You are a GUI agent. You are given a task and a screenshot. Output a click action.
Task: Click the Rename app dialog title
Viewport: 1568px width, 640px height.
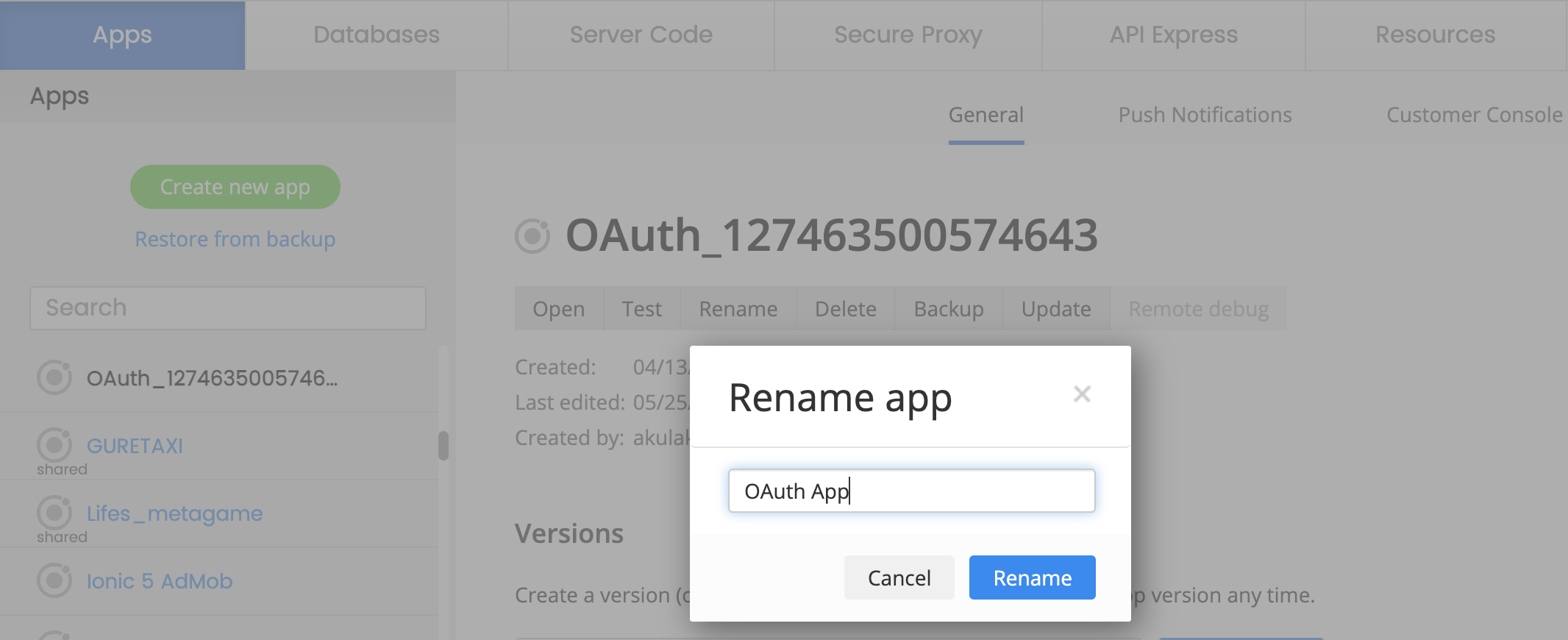click(840, 398)
